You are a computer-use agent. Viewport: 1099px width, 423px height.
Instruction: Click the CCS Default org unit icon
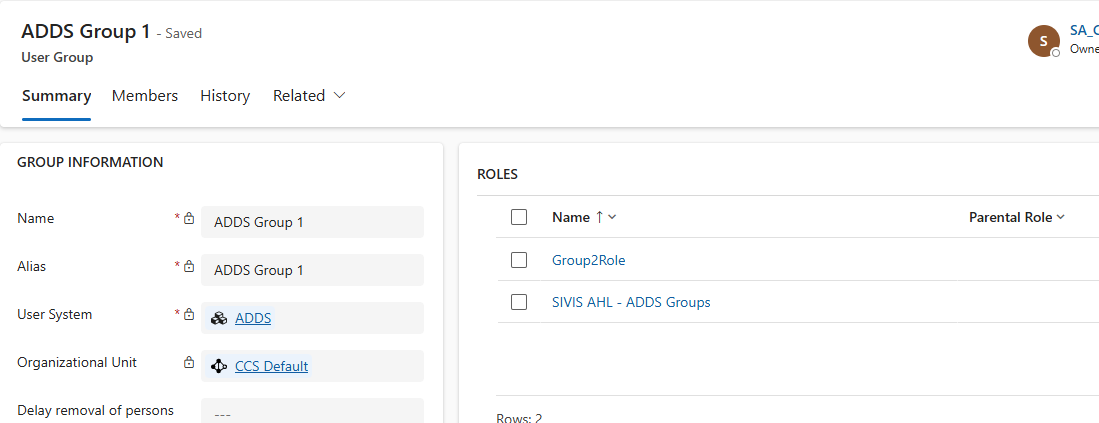tap(219, 366)
